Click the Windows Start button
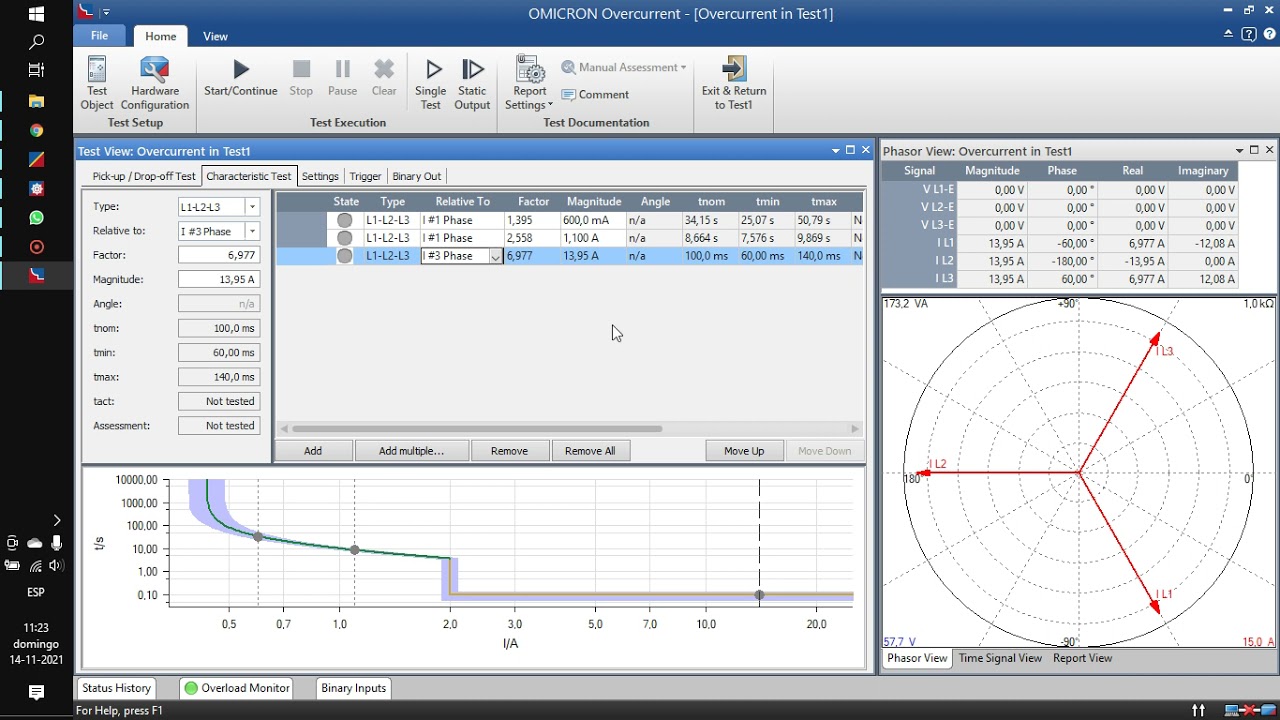 pos(36,14)
